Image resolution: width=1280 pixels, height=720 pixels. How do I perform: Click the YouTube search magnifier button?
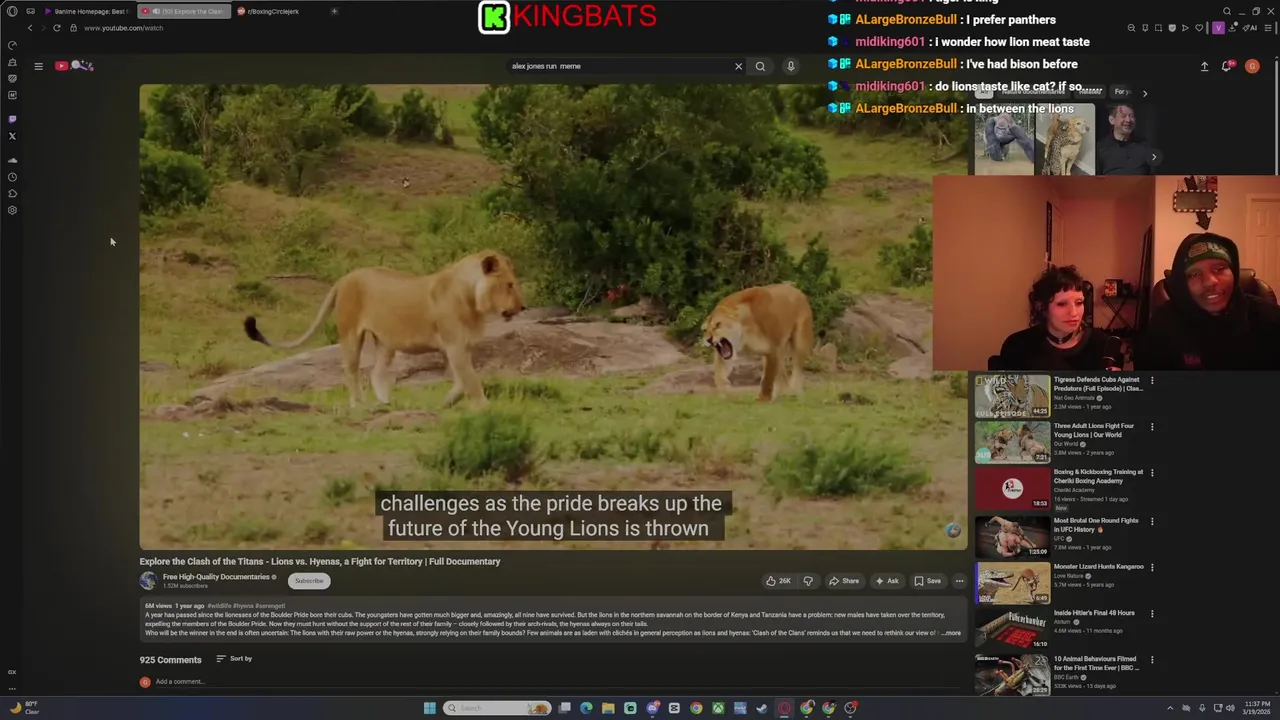[x=760, y=66]
